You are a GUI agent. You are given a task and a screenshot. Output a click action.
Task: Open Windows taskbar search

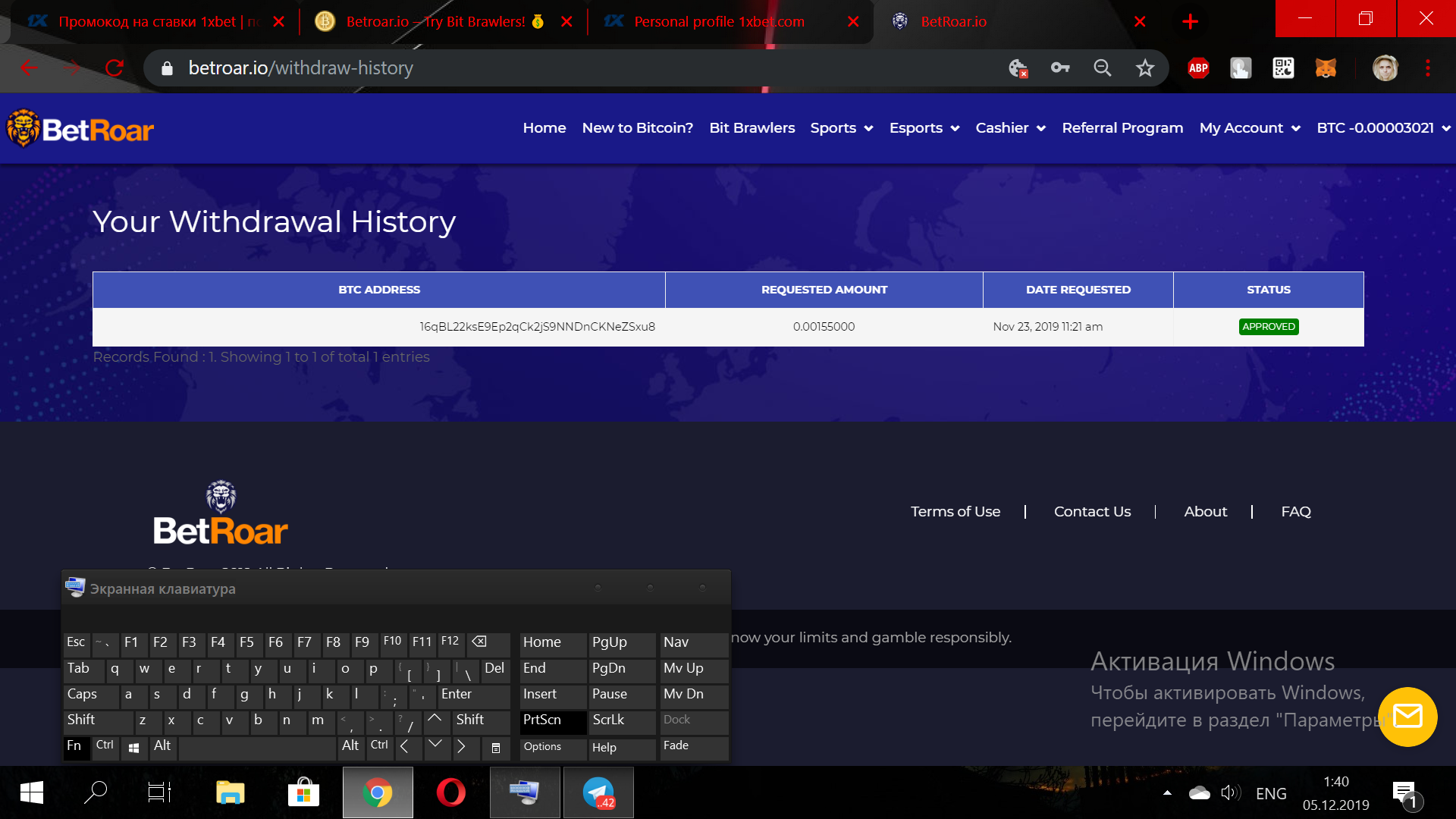(96, 793)
